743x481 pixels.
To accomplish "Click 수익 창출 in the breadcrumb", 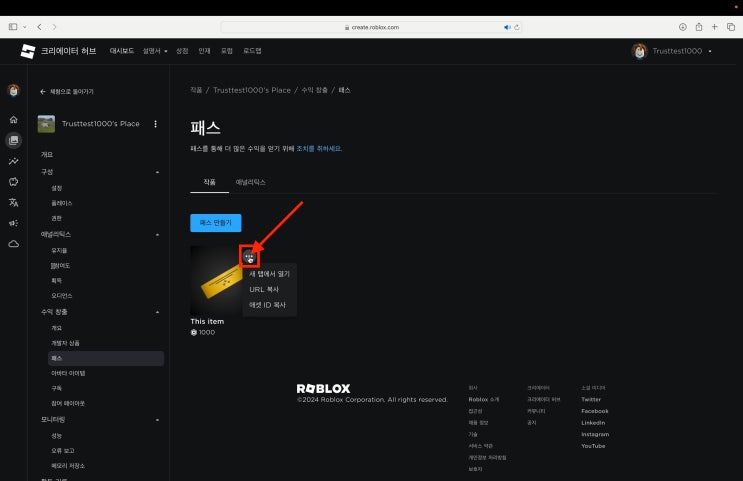I will [314, 90].
